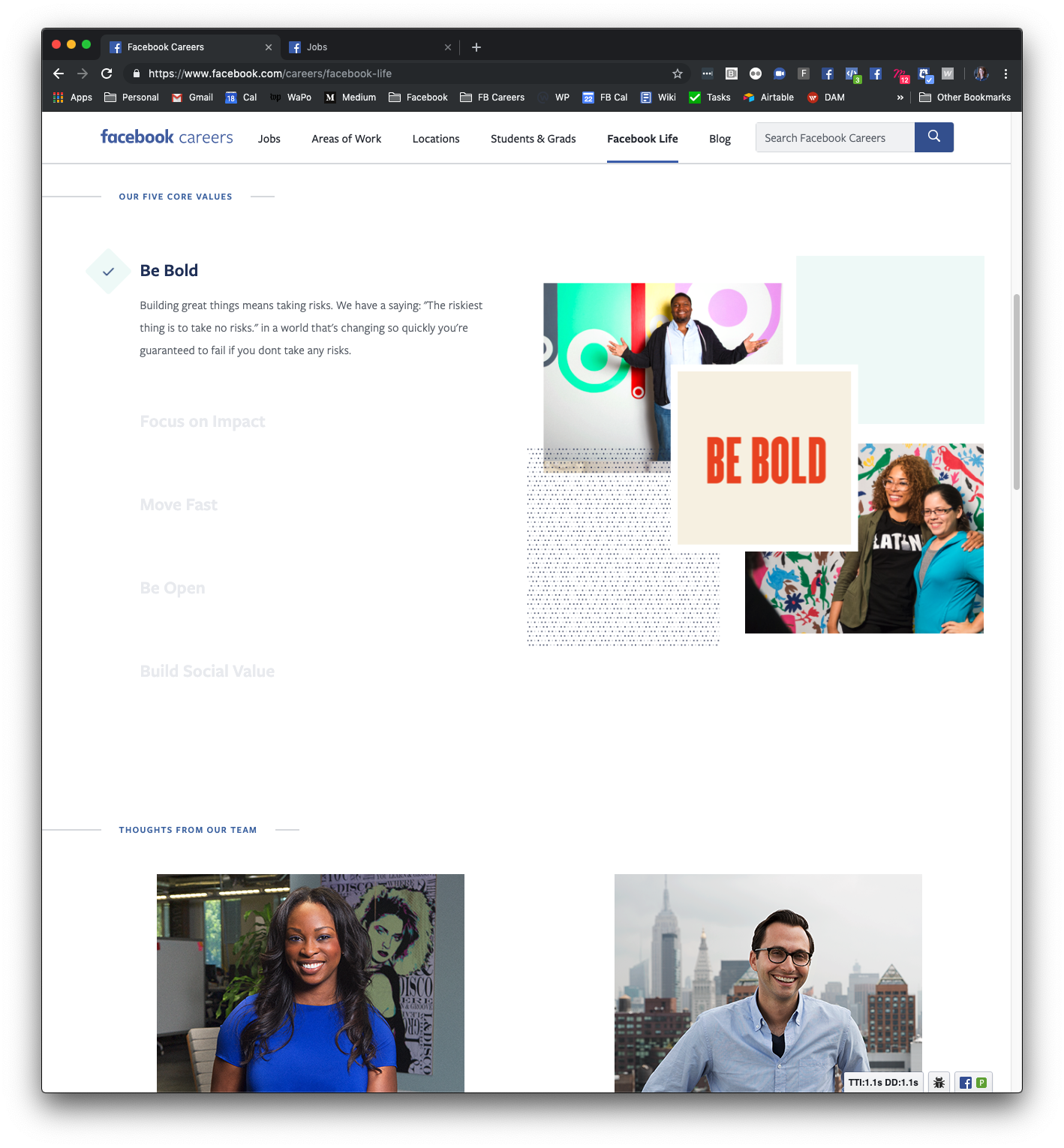
Task: Expand the Focus on Impact value
Action: 203,422
